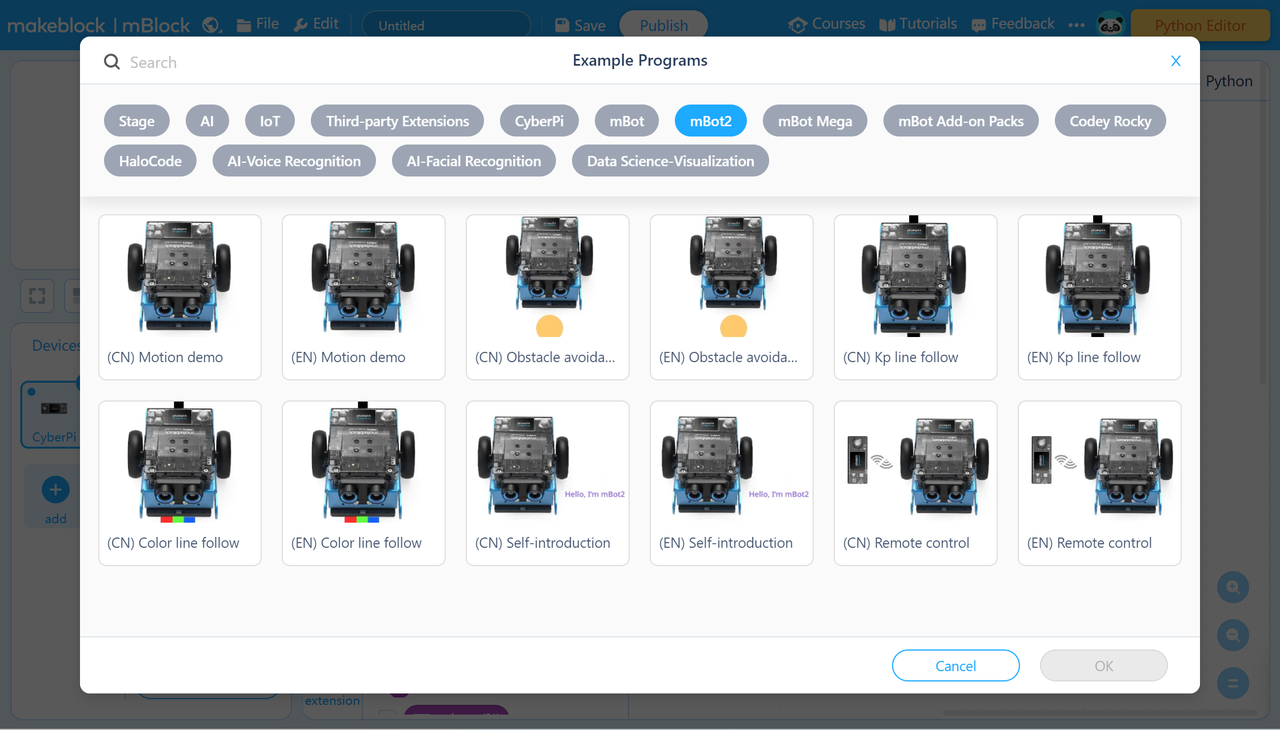Screen dimensions: 1280x730
Task: Click the Cancel button
Action: click(x=956, y=666)
